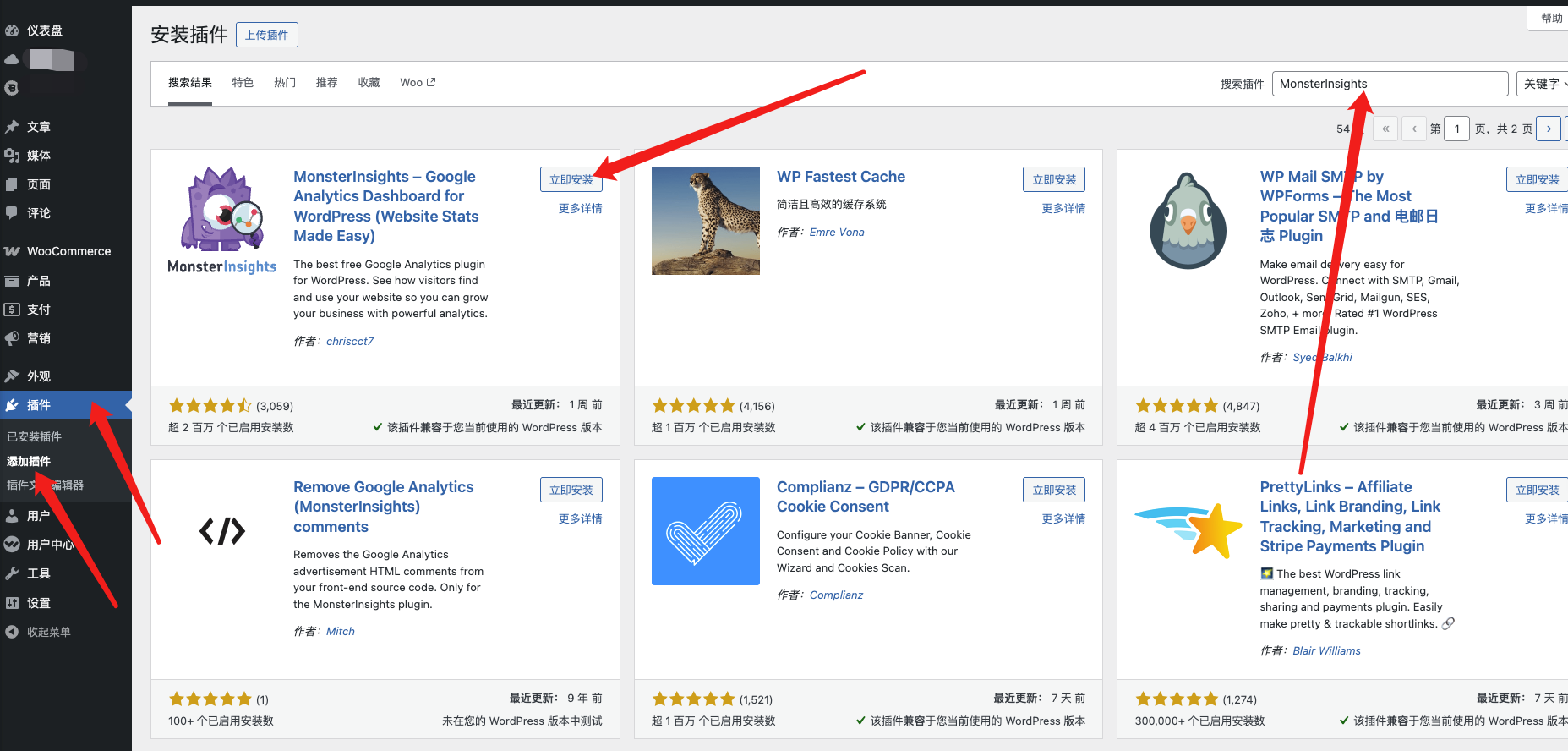Click the WP Fastest Cache cheetah thumbnail
The image size is (1568, 751).
click(706, 221)
